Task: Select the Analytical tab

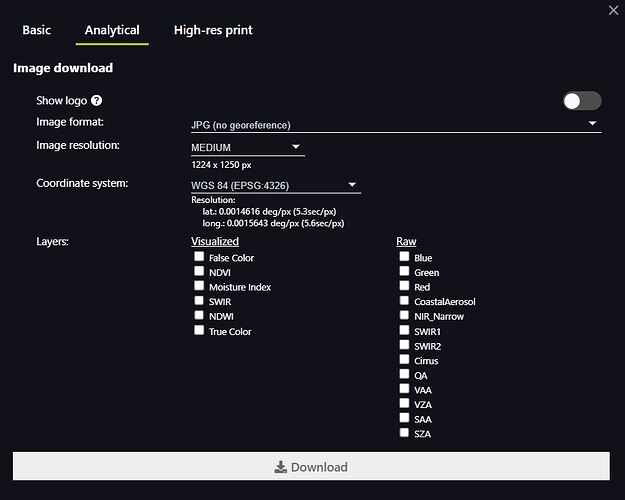Action: pyautogui.click(x=112, y=30)
